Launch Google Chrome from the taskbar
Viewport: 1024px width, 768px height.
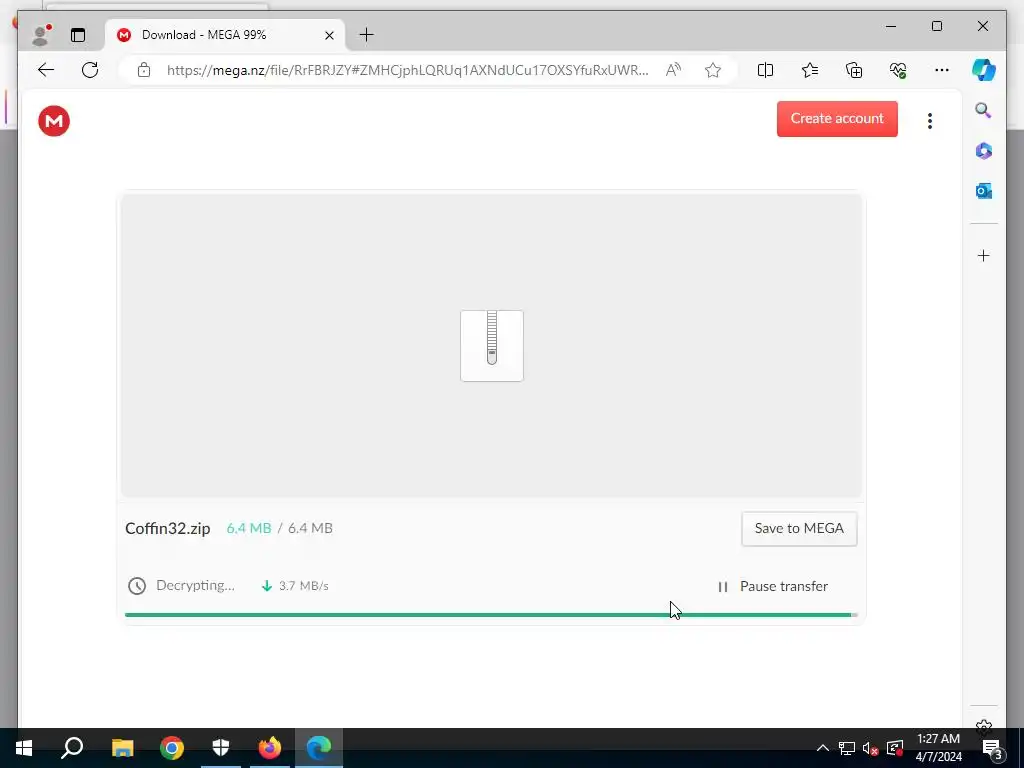click(172, 748)
